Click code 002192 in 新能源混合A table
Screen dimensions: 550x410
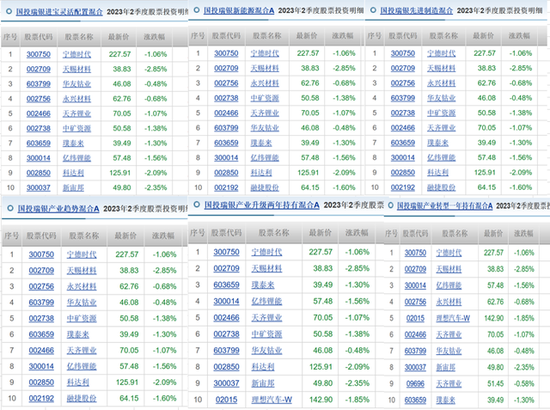tap(226, 188)
